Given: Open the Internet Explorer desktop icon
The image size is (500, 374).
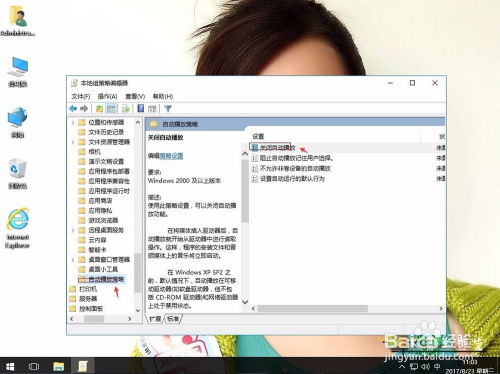Looking at the screenshot, I should tap(18, 228).
